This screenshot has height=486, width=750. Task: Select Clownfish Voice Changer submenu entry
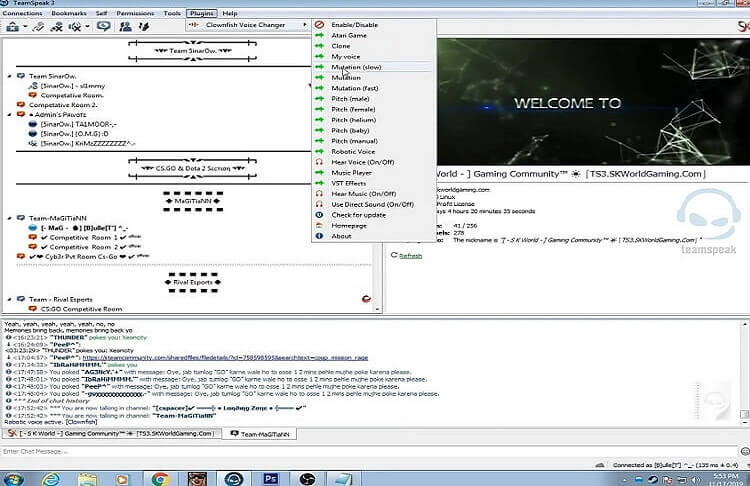pyautogui.click(x=248, y=25)
